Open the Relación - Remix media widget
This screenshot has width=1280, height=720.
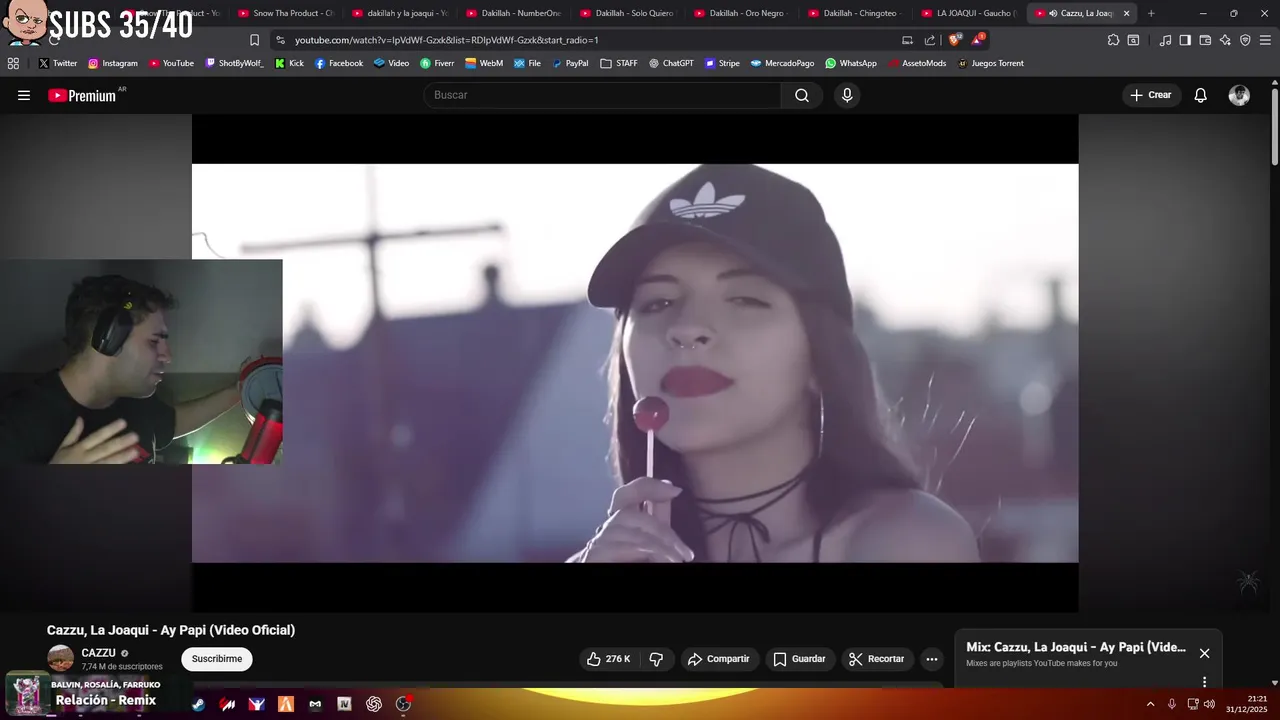[96, 693]
